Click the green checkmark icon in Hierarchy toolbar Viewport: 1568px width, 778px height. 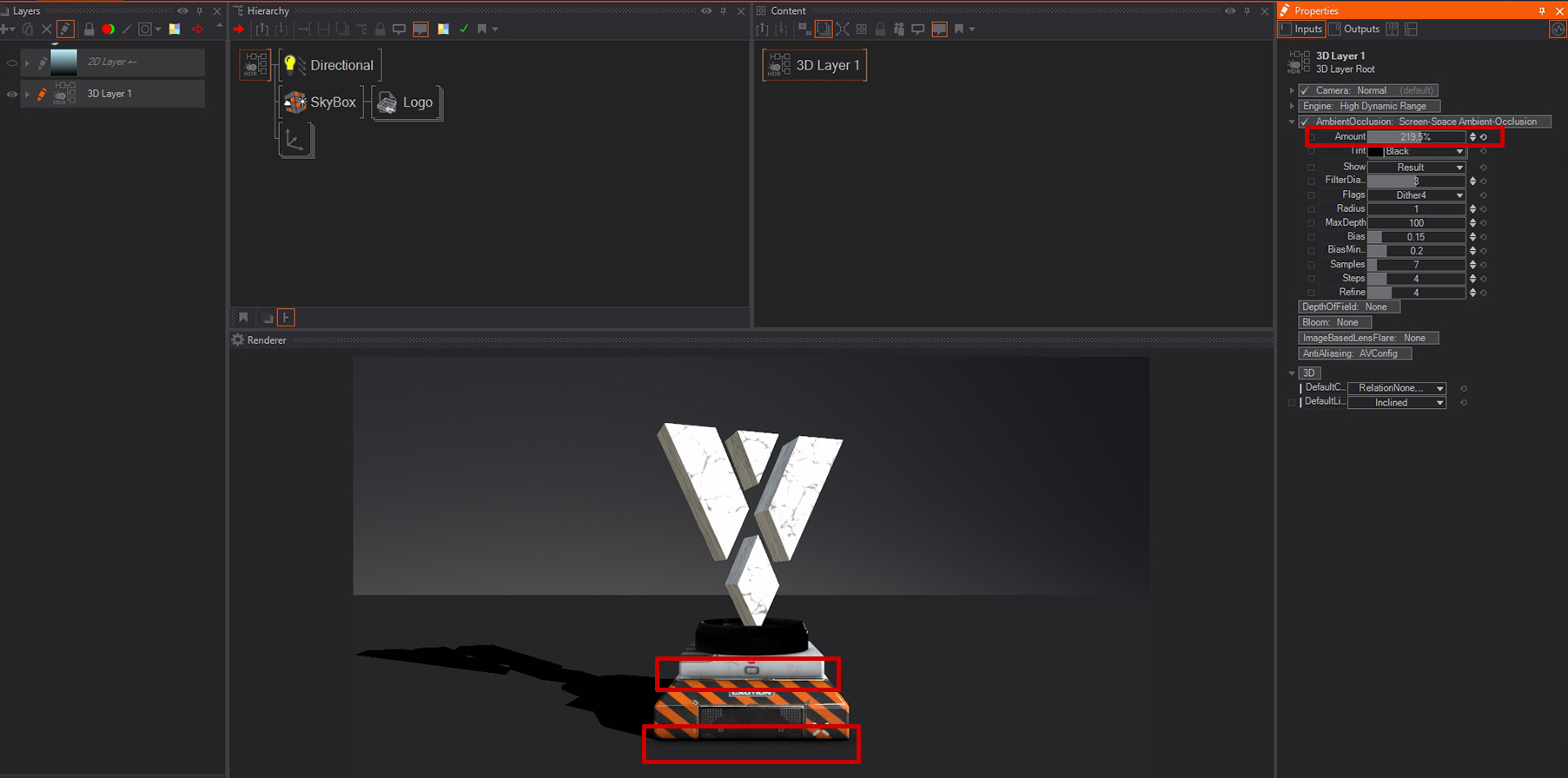coord(464,29)
